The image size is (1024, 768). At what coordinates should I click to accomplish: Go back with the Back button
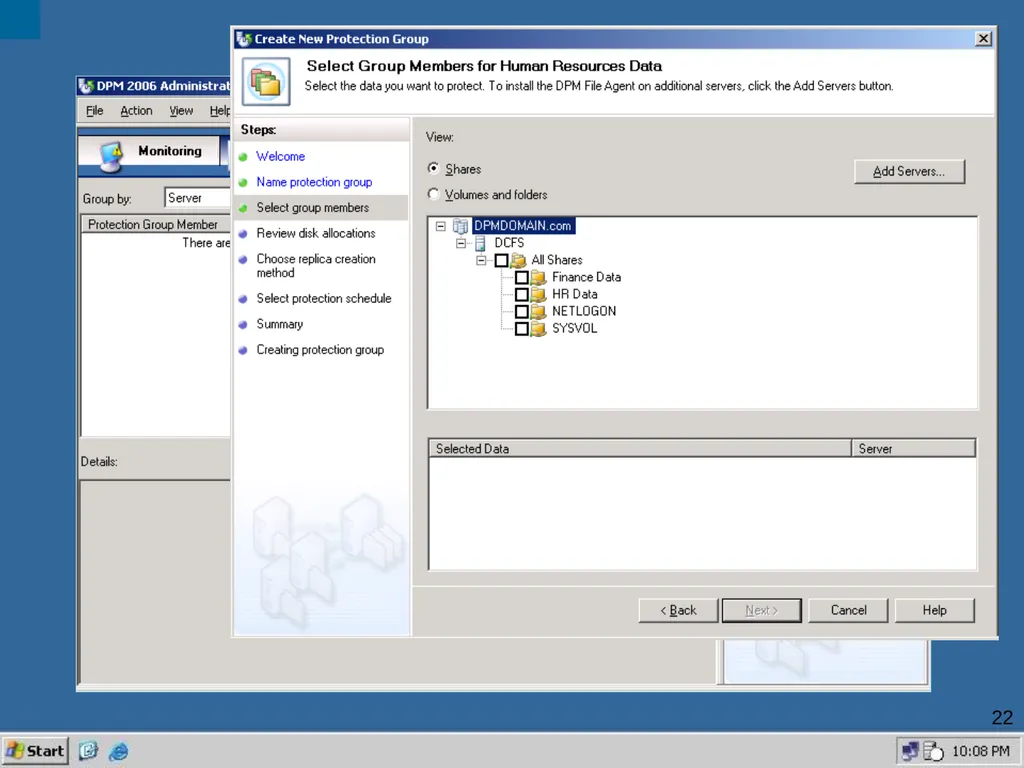[x=678, y=610]
